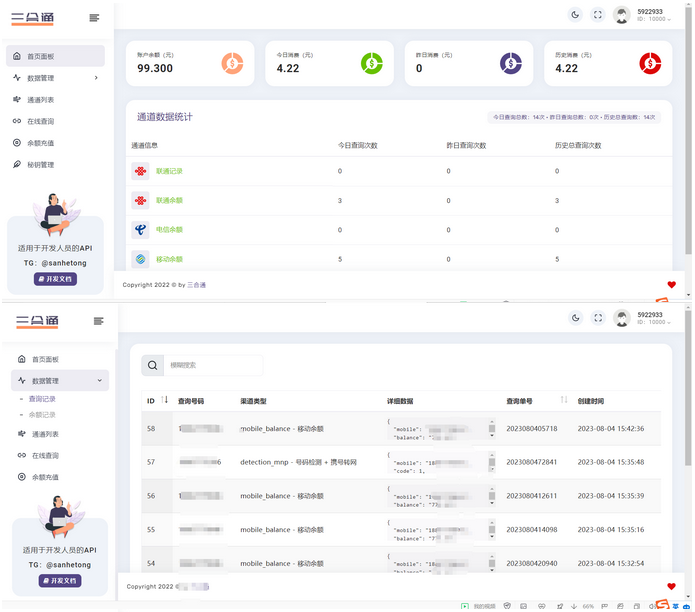This screenshot has width=695, height=612.
Task: Collapse the expanded 数据管理 menu above 查询记录
Action: tap(99, 381)
